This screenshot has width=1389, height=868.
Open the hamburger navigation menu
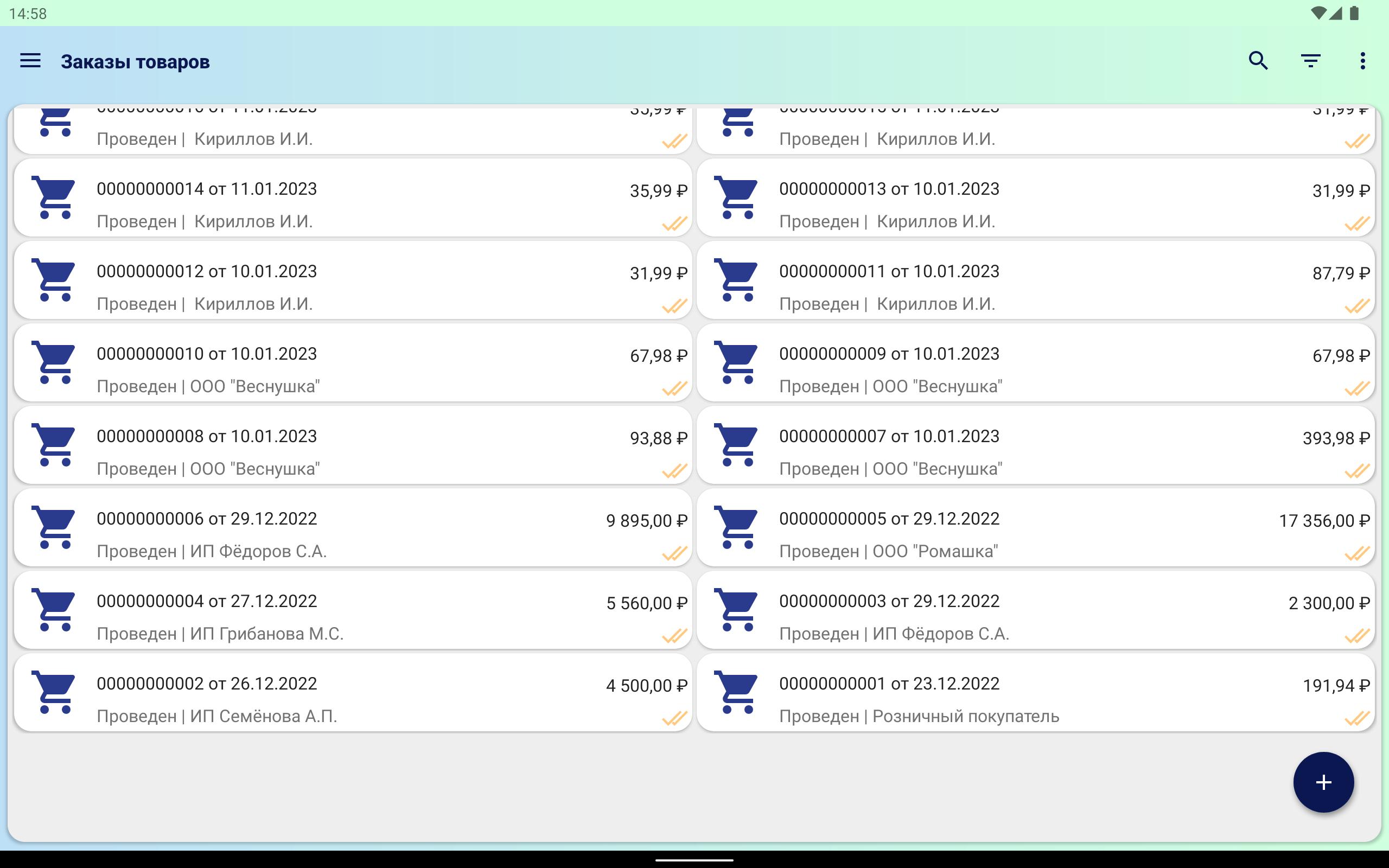tap(30, 61)
